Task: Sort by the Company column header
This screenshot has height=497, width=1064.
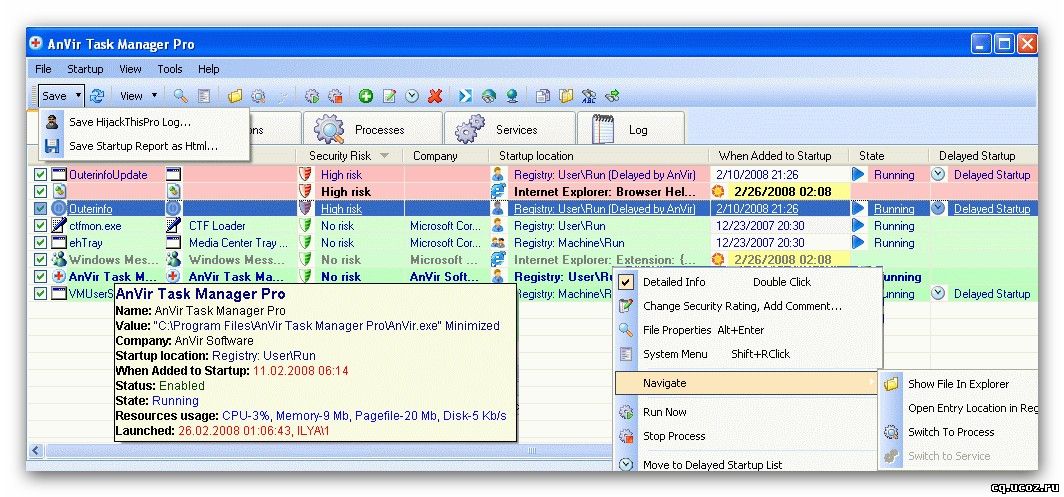Action: pyautogui.click(x=435, y=156)
